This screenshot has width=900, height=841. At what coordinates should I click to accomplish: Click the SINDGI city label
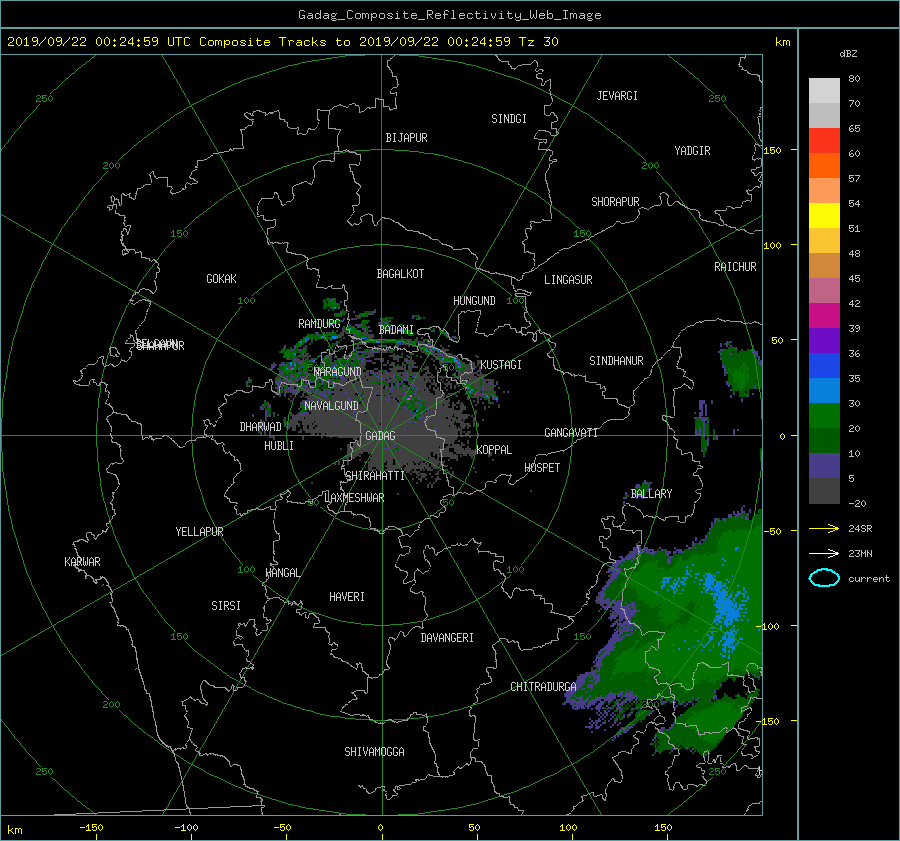pos(509,119)
